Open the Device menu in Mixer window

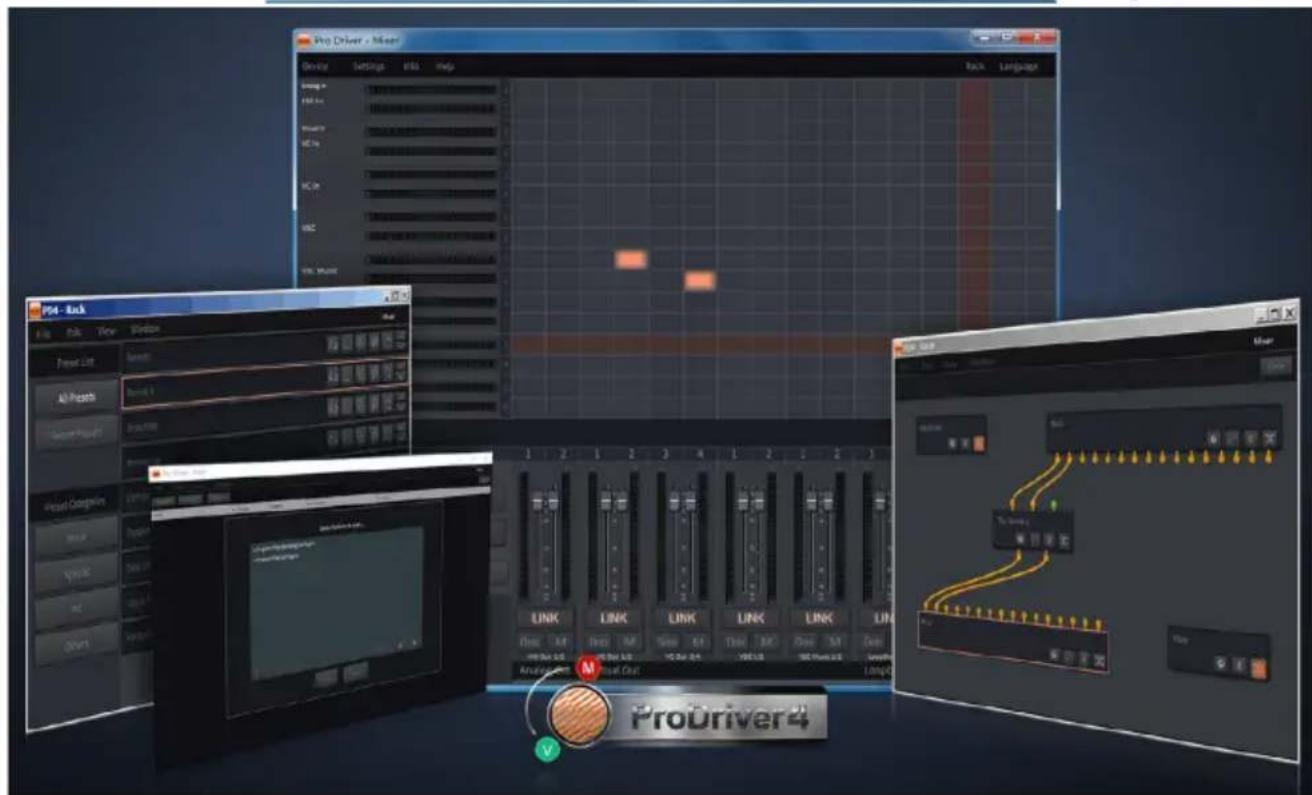[315, 67]
